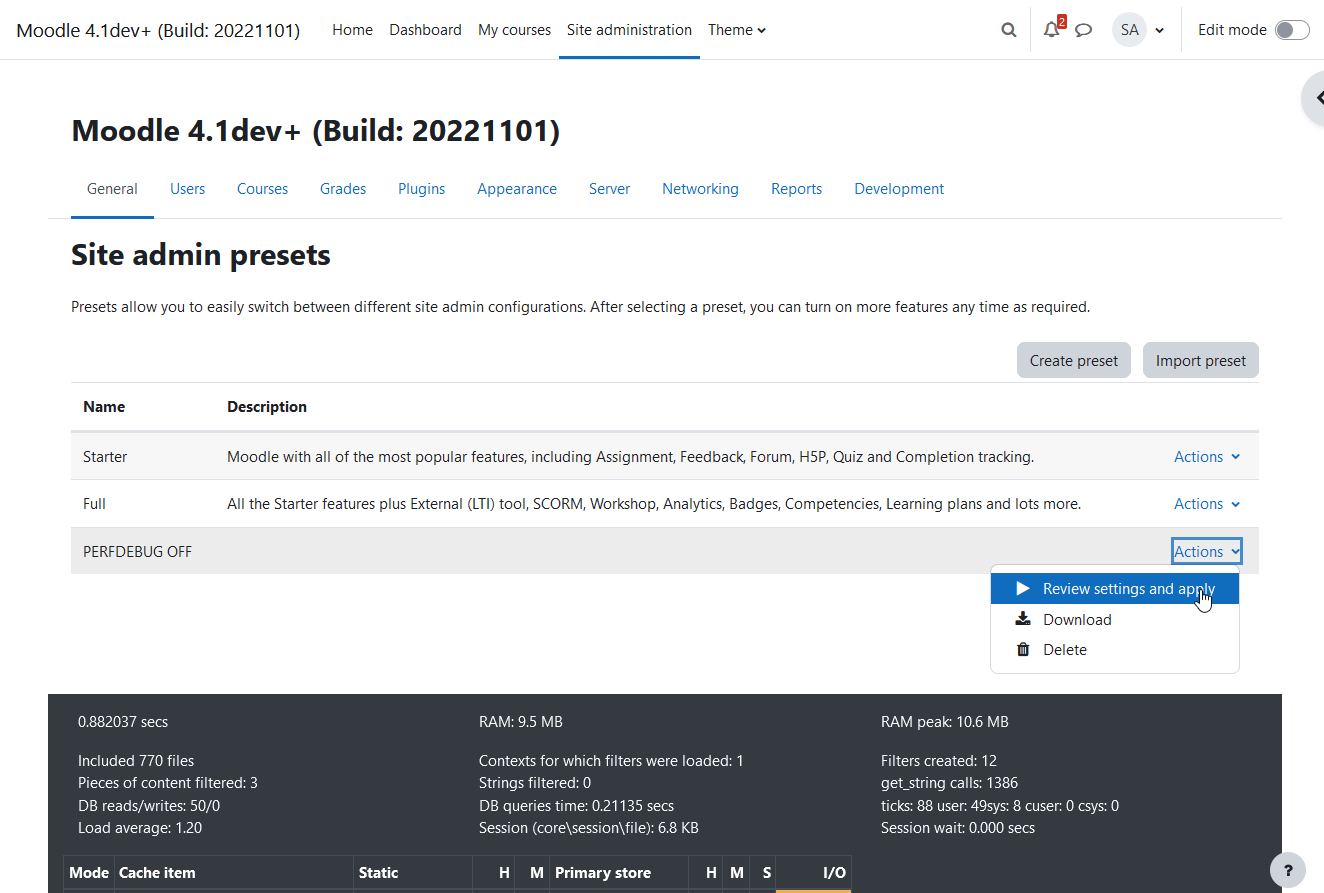The height and width of the screenshot is (893, 1324).
Task: Click the 'Load average: 1.20' text
Action: coord(140,827)
